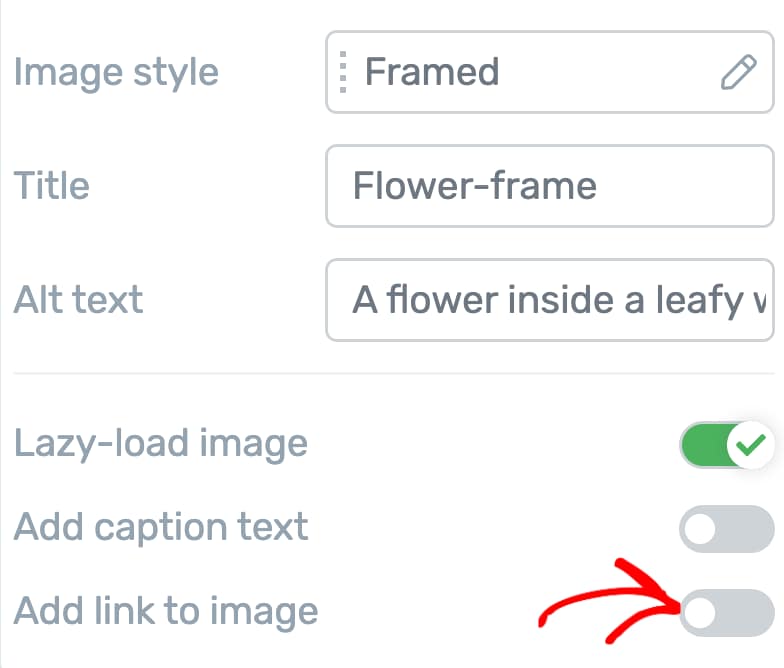The image size is (784, 668).
Task: Click the pencil edit icon beside Framed
Action: [x=738, y=73]
